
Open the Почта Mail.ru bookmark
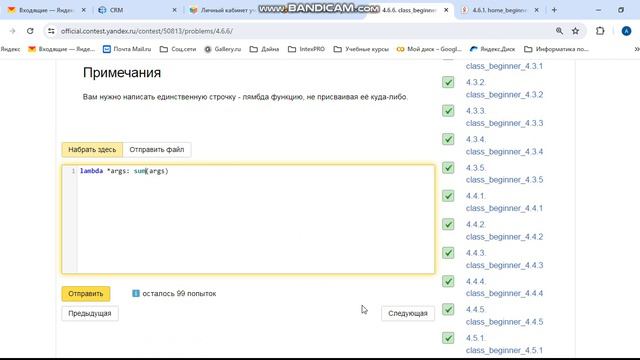pyautogui.click(x=127, y=49)
